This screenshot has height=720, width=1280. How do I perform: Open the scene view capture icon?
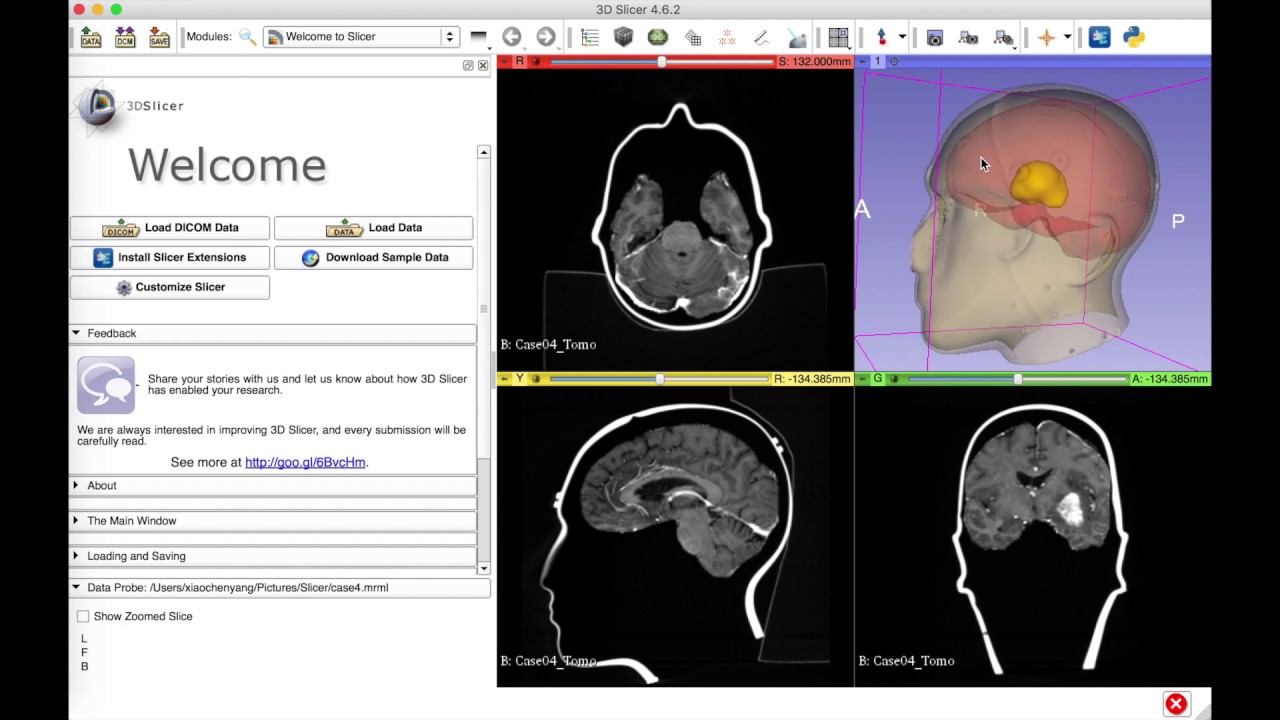pyautogui.click(x=968, y=38)
